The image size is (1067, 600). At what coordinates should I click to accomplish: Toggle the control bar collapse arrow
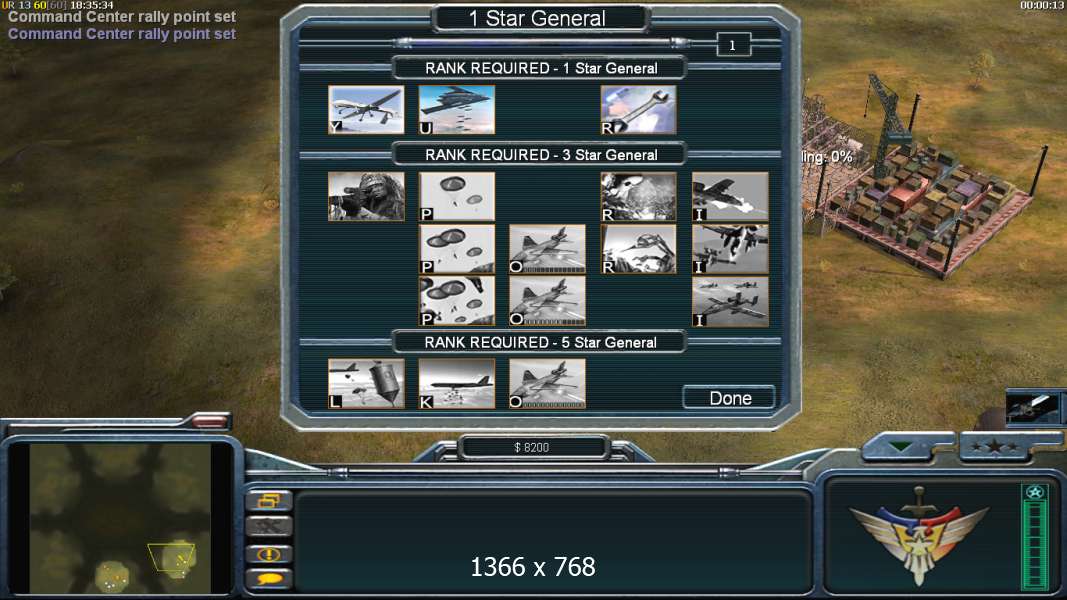(x=900, y=447)
